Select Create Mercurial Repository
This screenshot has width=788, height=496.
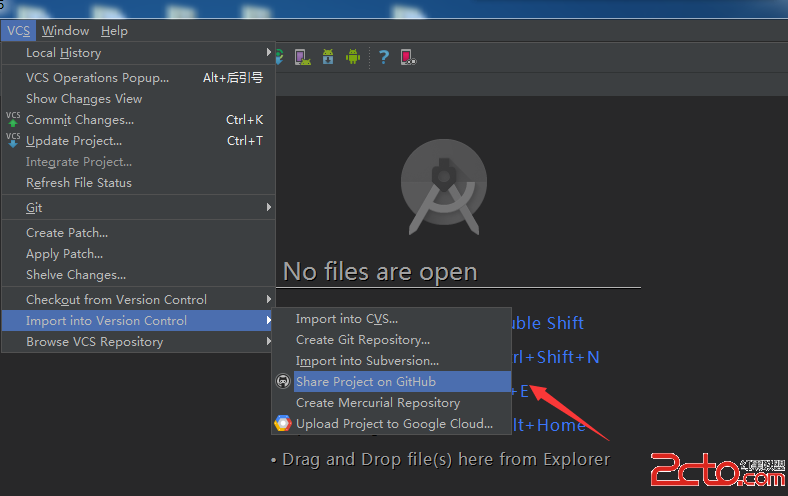click(x=391, y=403)
